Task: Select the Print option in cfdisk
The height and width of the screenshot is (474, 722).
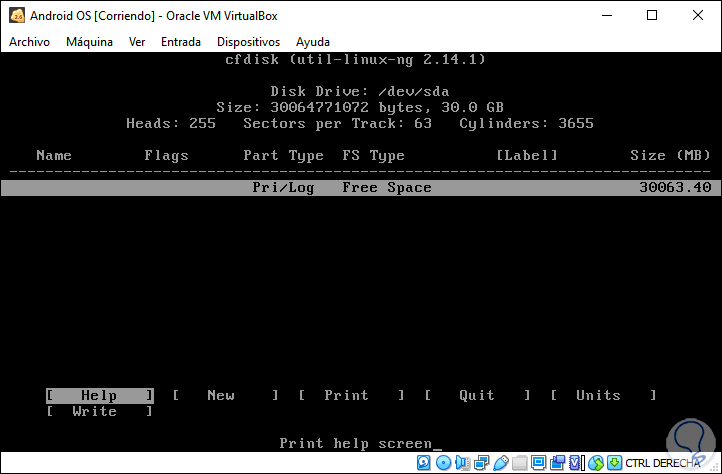Action: pos(351,395)
